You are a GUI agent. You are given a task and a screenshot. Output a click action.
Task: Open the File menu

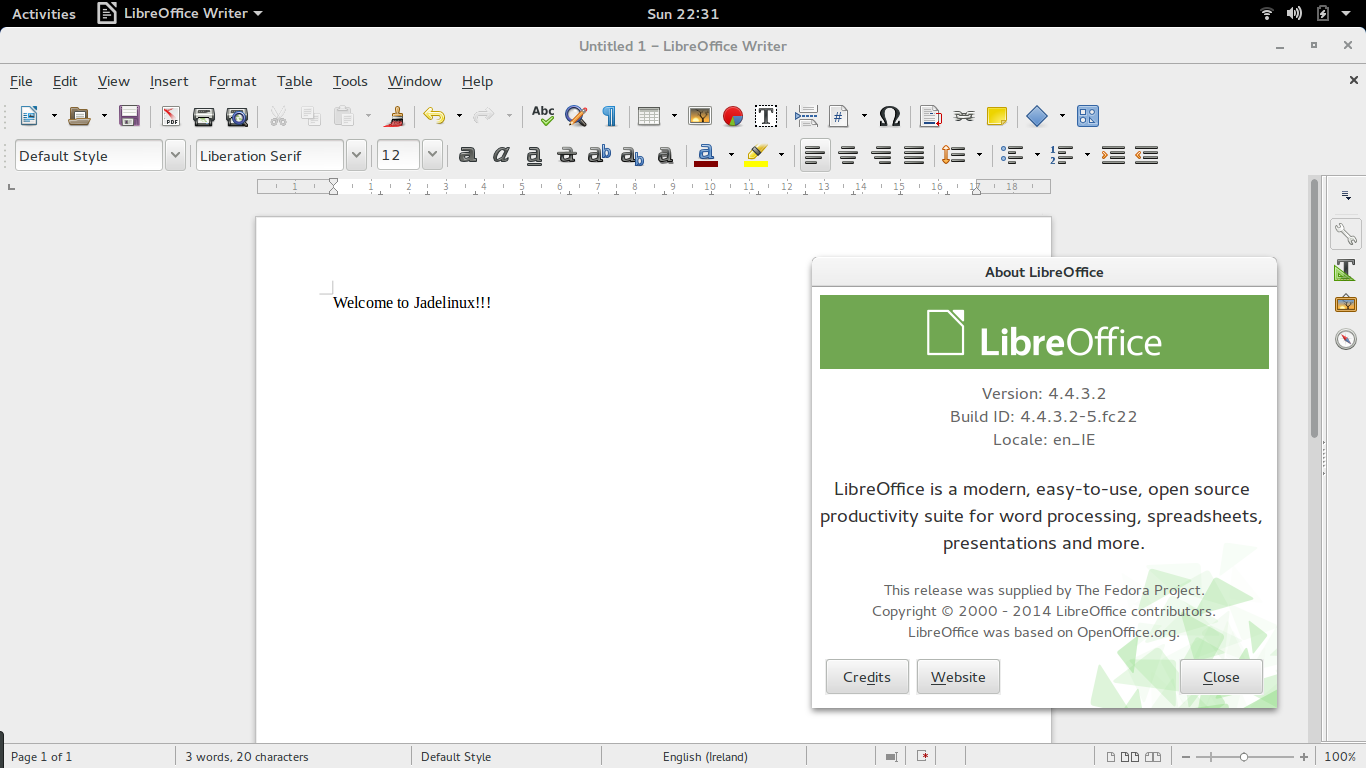[x=21, y=81]
